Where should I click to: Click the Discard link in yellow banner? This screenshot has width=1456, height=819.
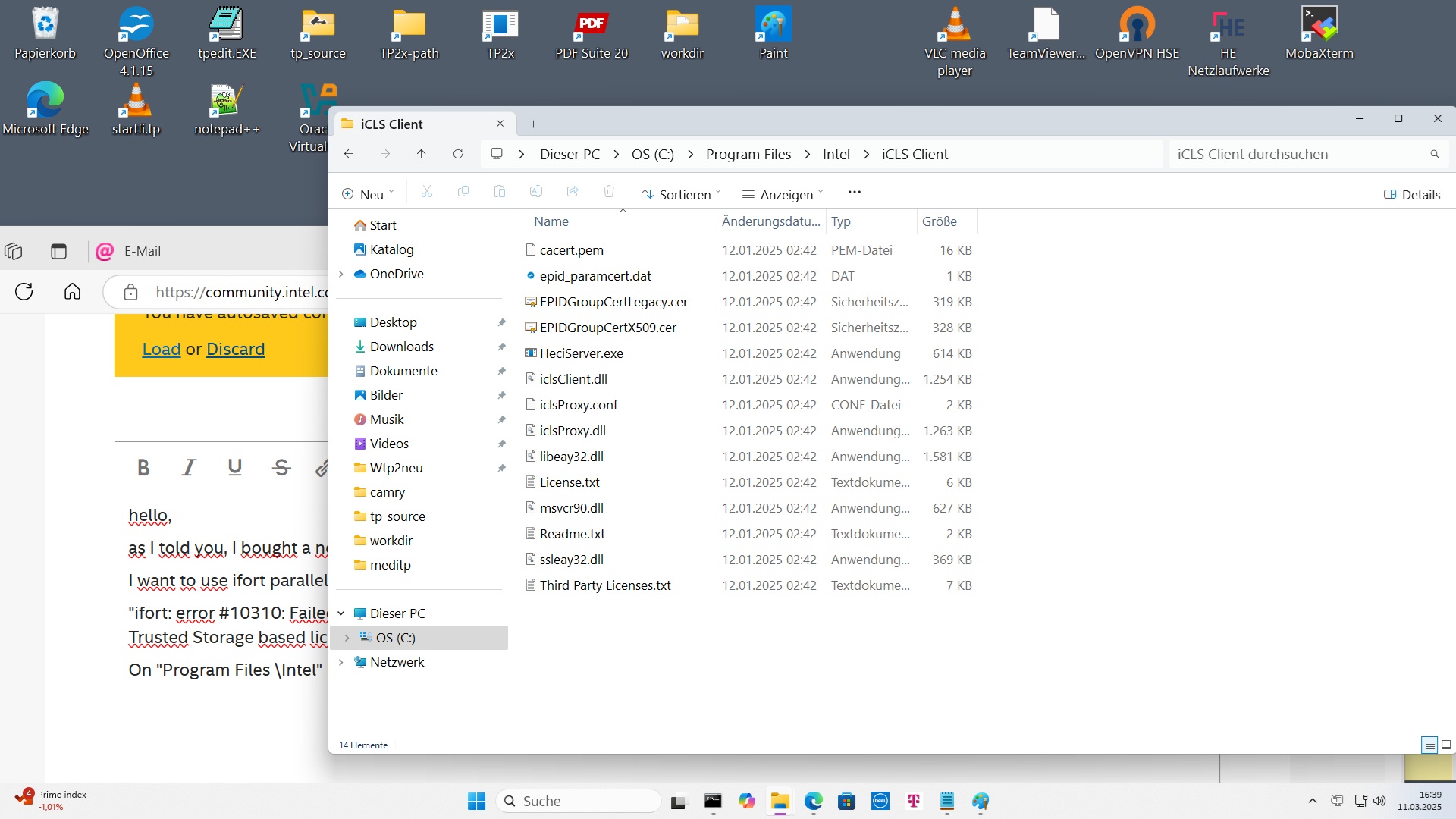(x=235, y=349)
